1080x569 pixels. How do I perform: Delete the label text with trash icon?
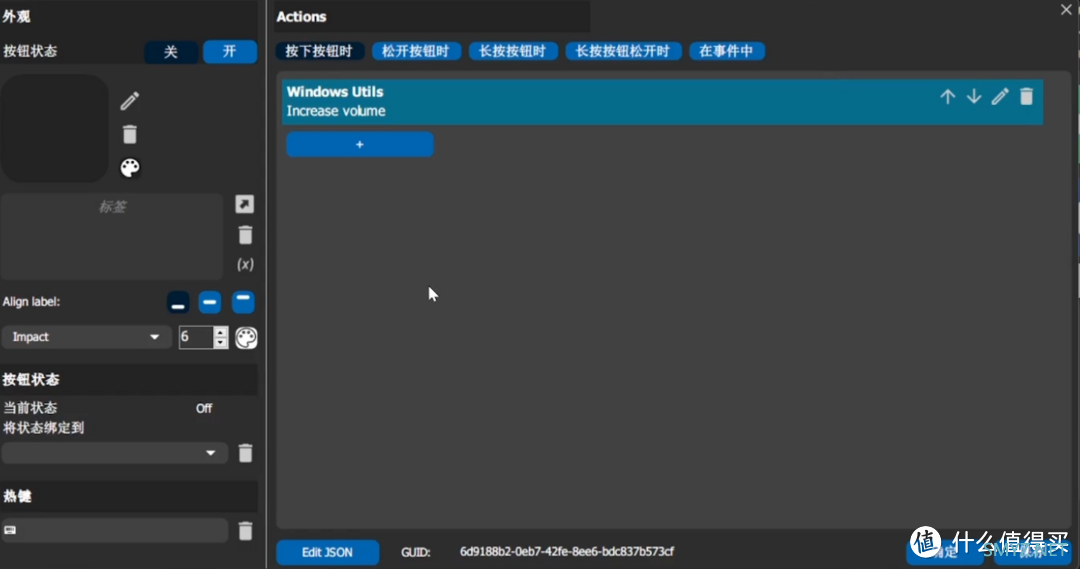tap(245, 235)
